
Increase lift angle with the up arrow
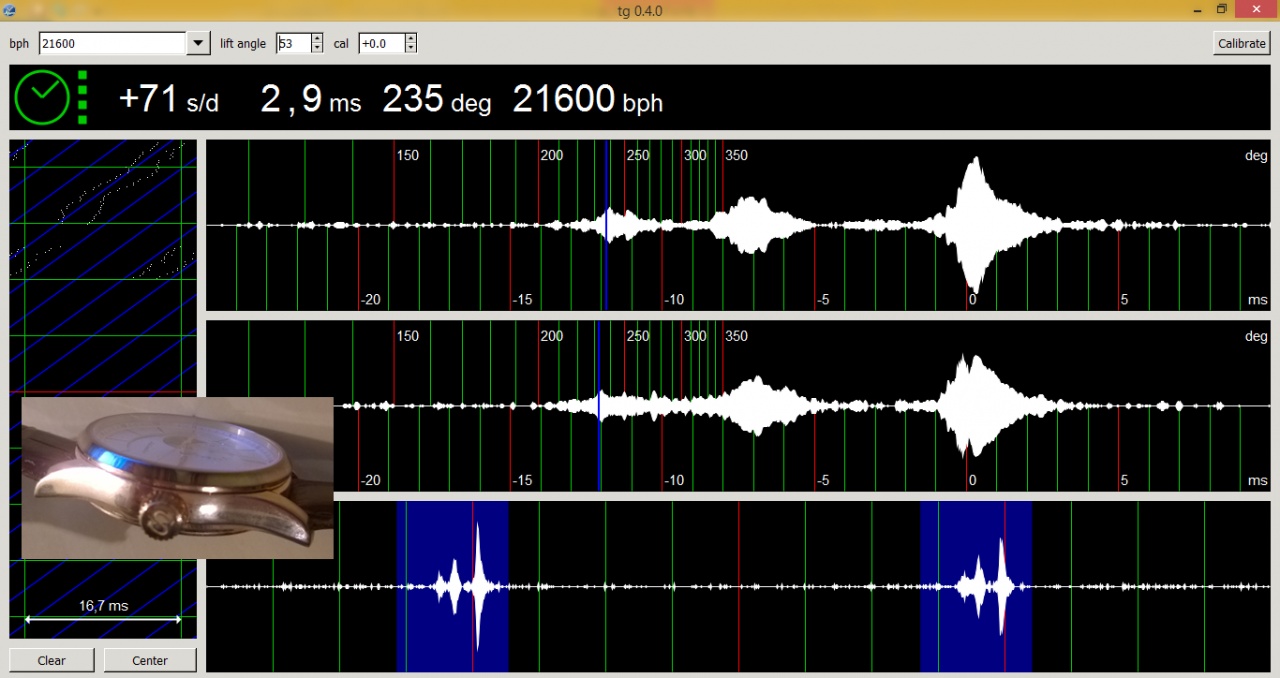click(x=317, y=39)
